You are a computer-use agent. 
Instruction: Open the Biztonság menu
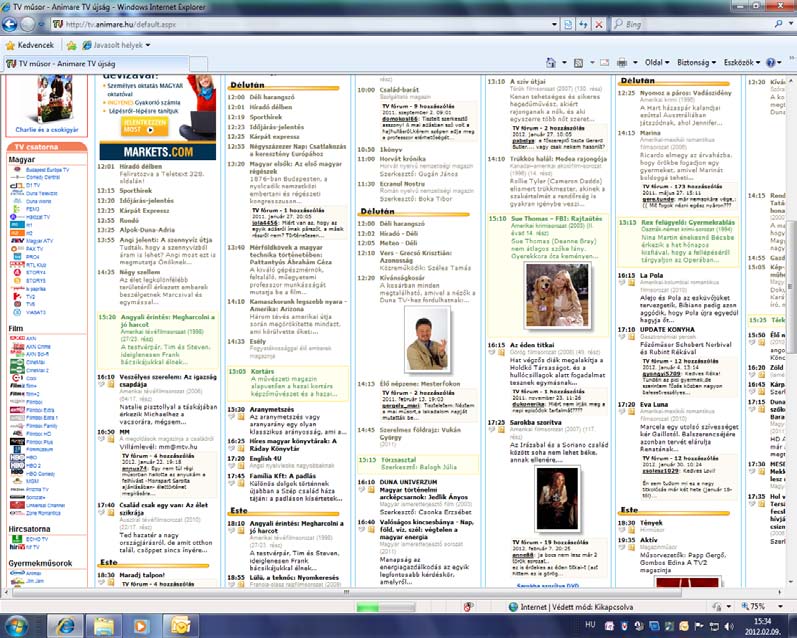click(696, 63)
